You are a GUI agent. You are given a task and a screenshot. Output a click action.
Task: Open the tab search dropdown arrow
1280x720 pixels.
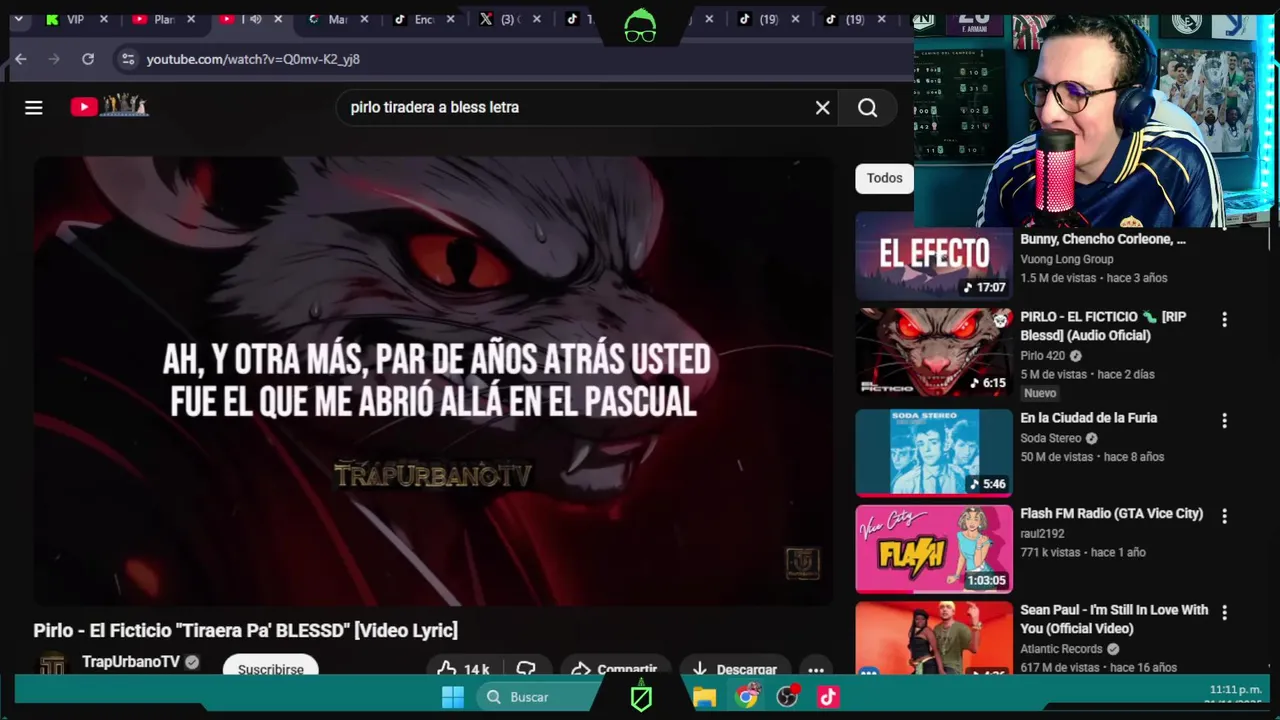18,19
